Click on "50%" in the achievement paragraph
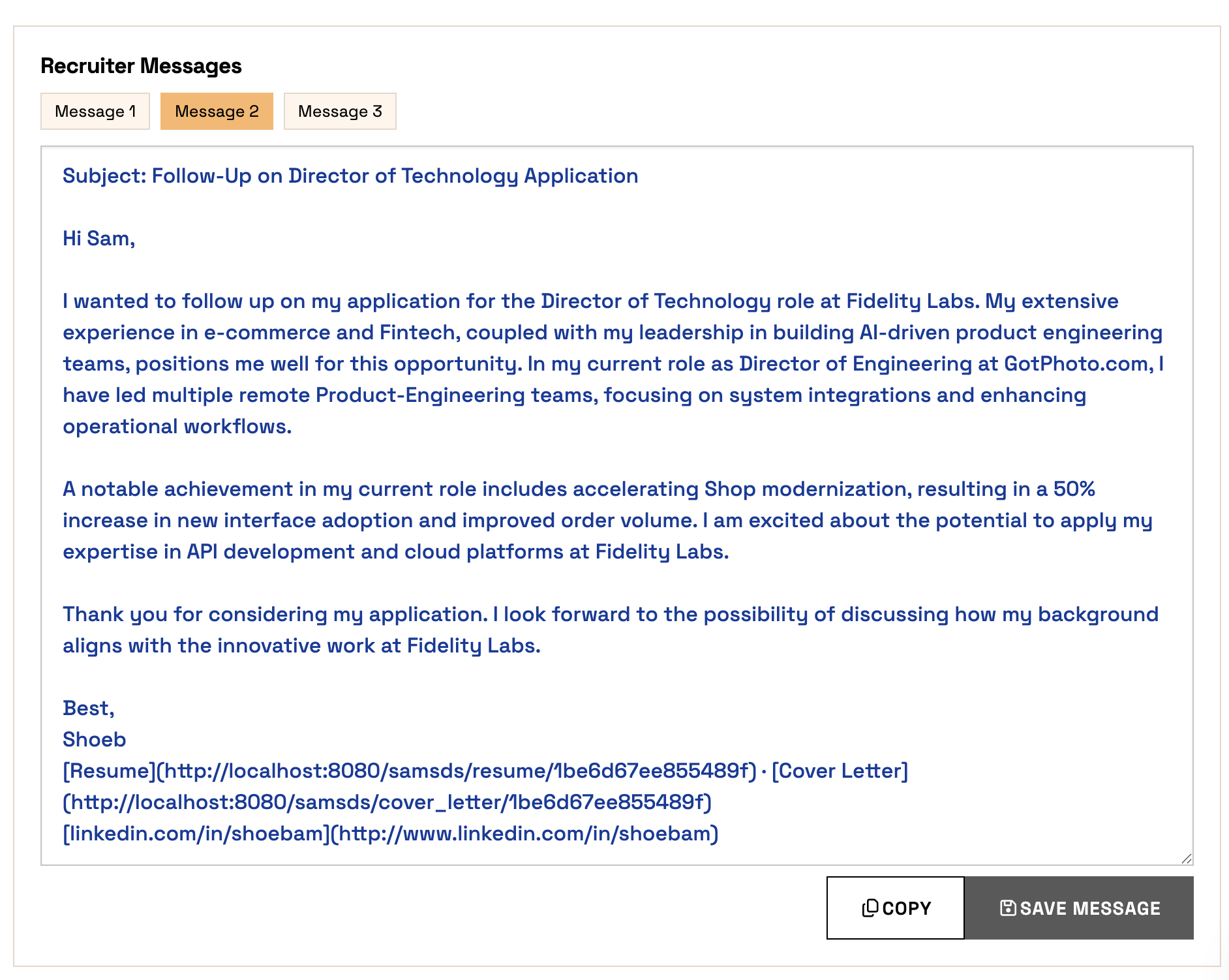This screenshot has height=980, width=1229. click(1074, 489)
